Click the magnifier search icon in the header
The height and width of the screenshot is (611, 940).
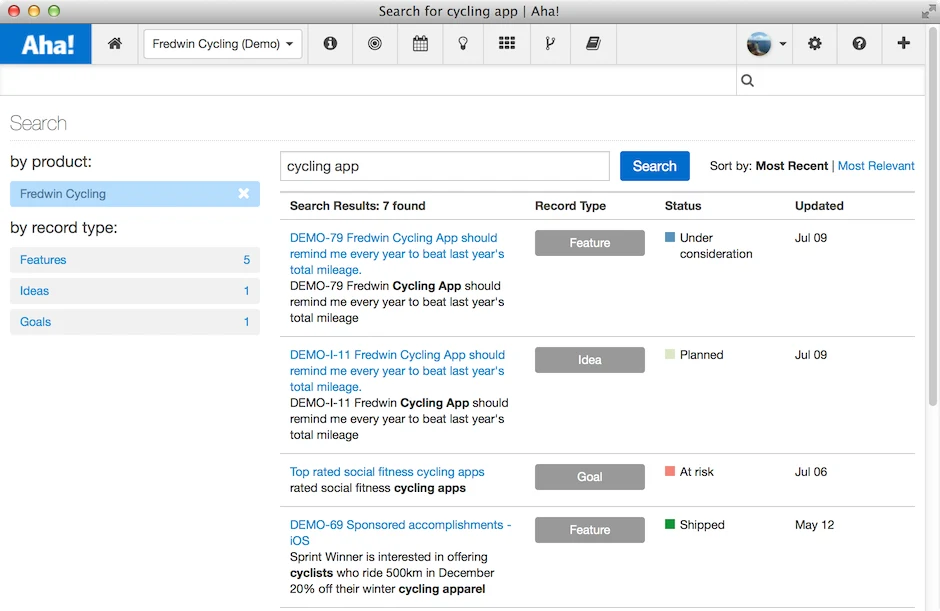747,80
